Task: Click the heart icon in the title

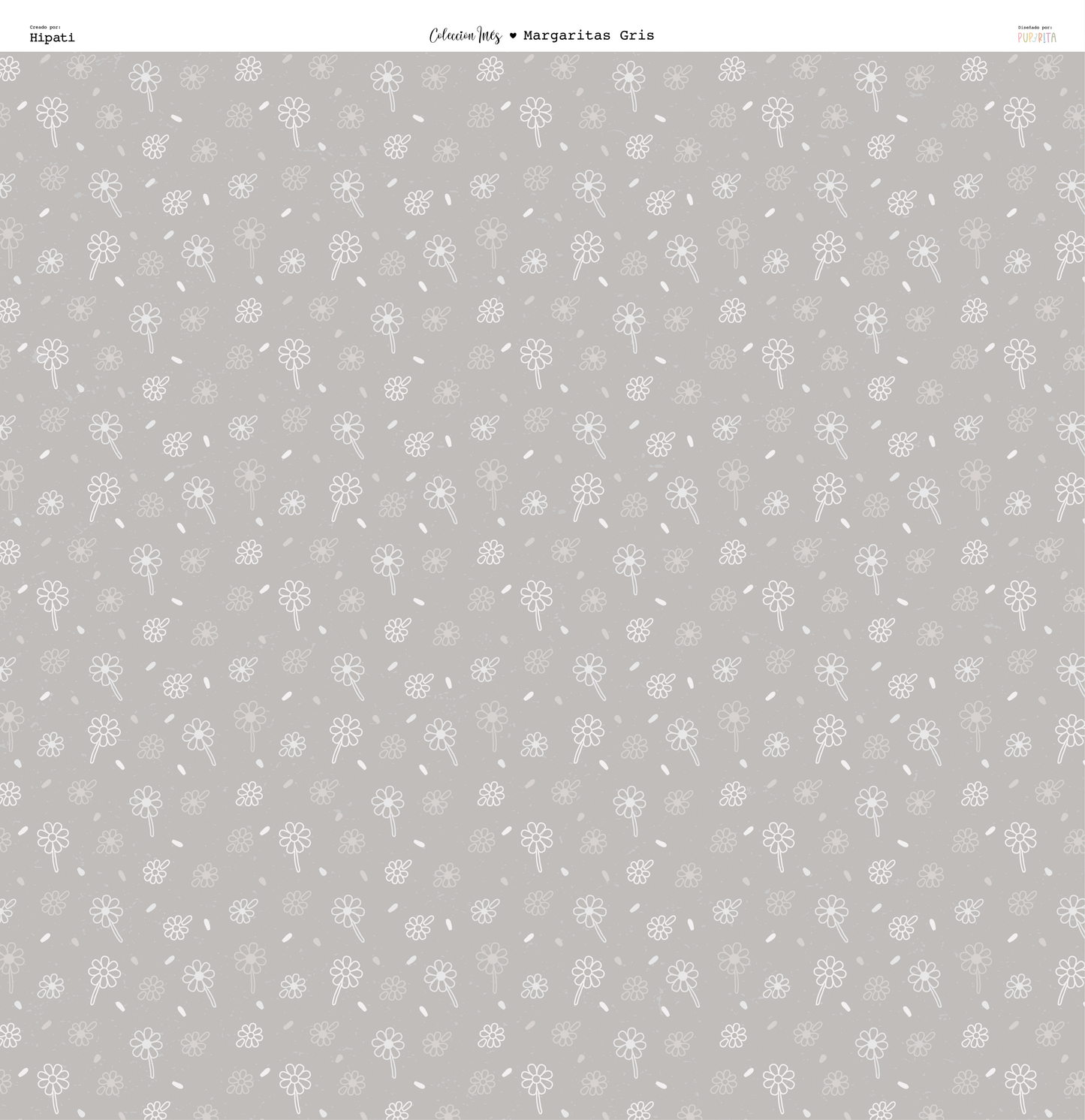Action: 513,35
